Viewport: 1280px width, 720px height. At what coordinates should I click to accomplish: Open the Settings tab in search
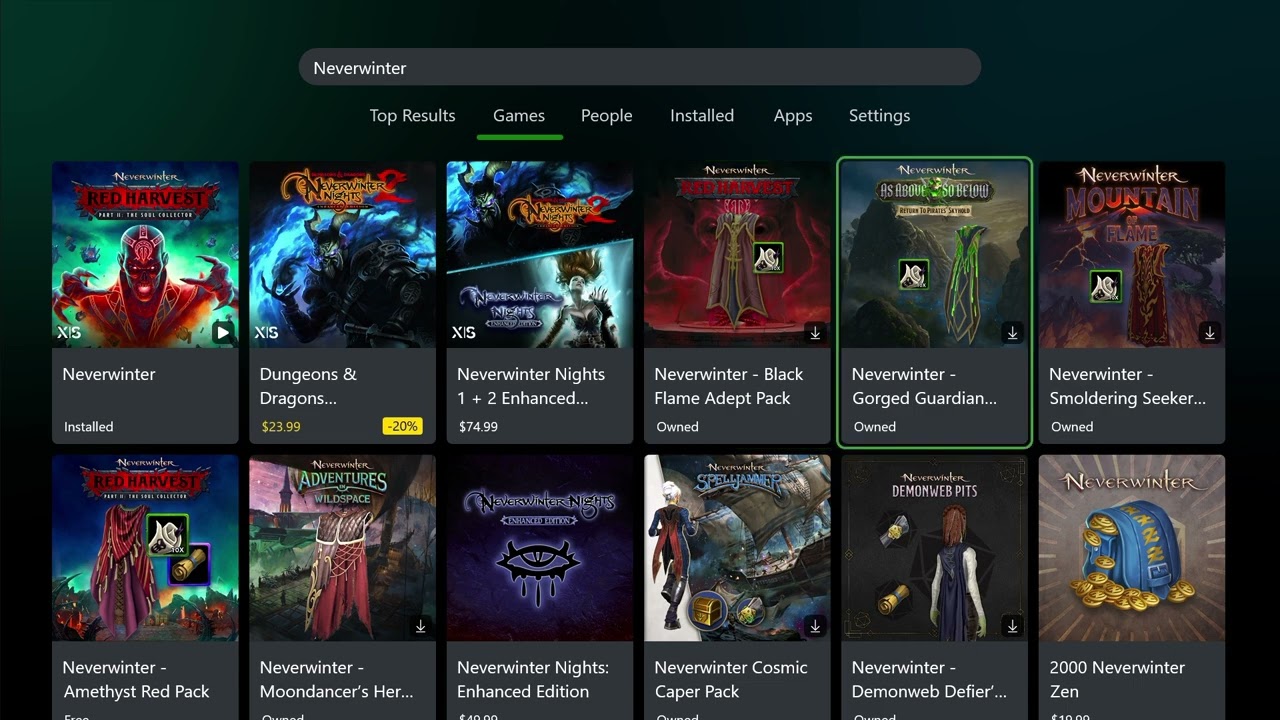click(879, 116)
